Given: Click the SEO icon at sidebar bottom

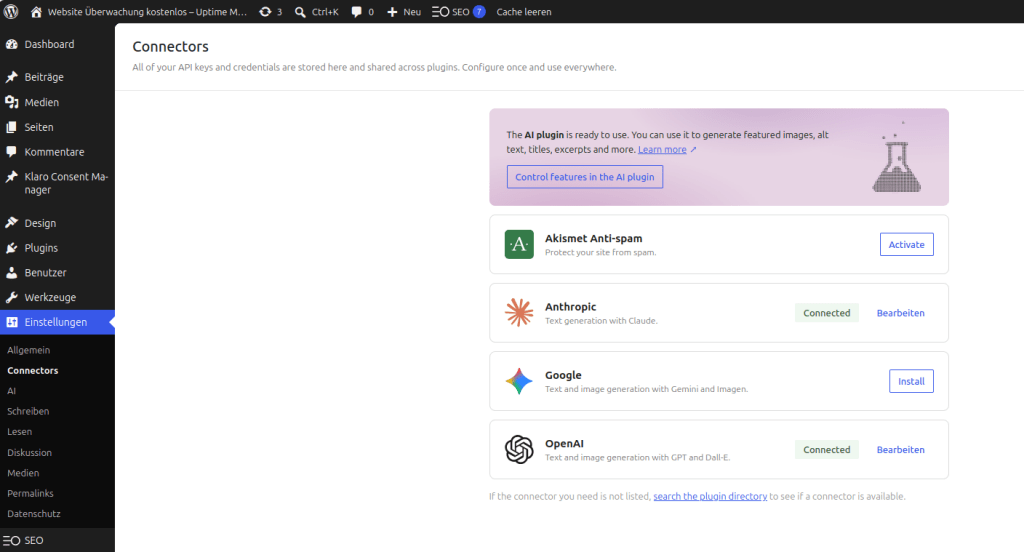Looking at the screenshot, I should [x=11, y=540].
